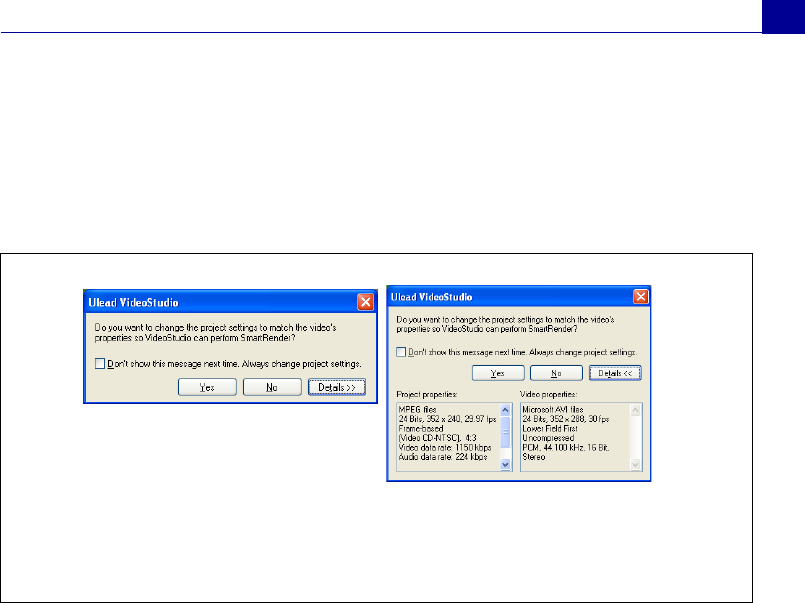Screen dimensions: 805x603
Task: Select the "Uncompressed" line
Action: click(548, 438)
